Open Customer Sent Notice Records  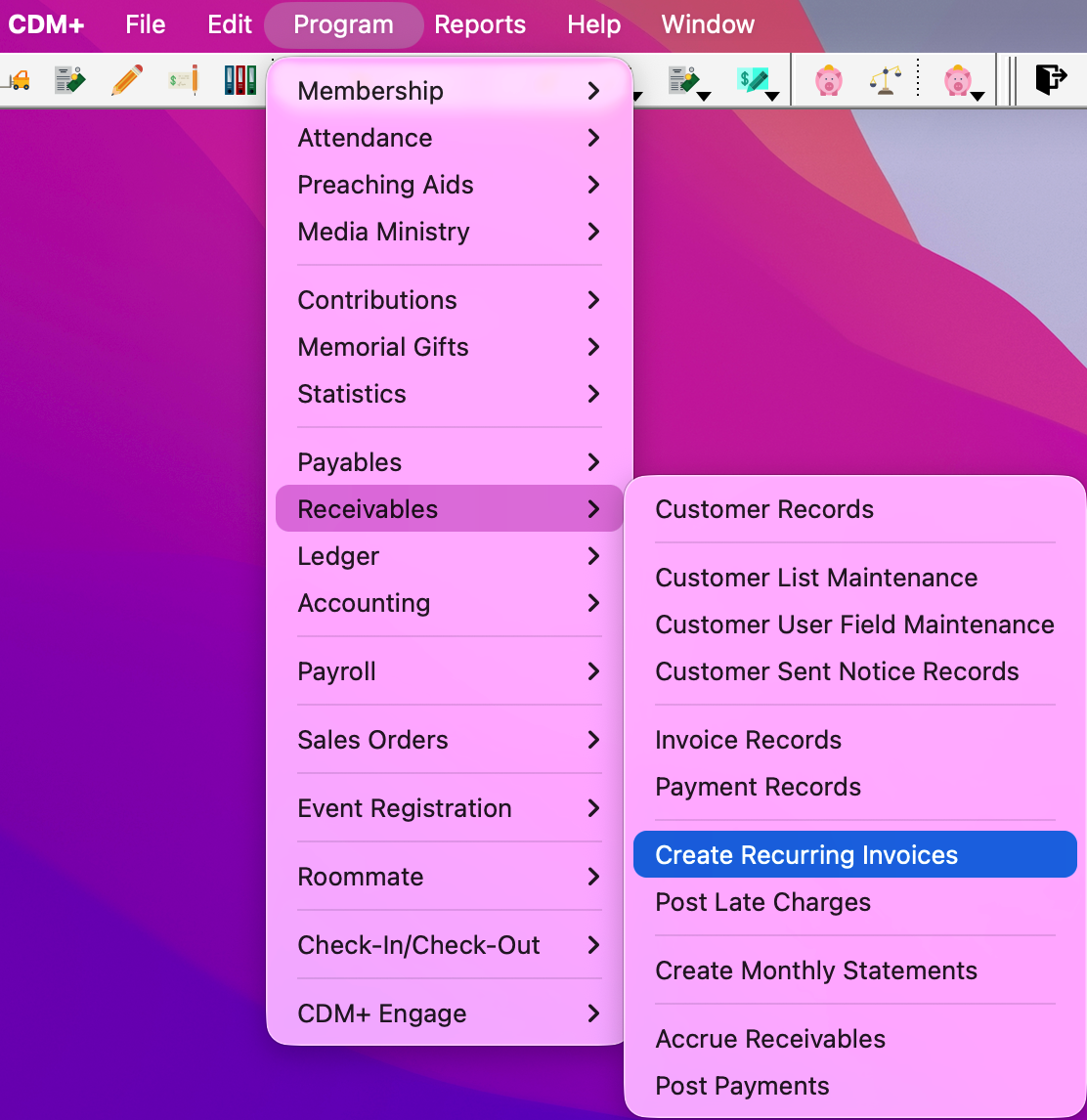[x=854, y=671]
